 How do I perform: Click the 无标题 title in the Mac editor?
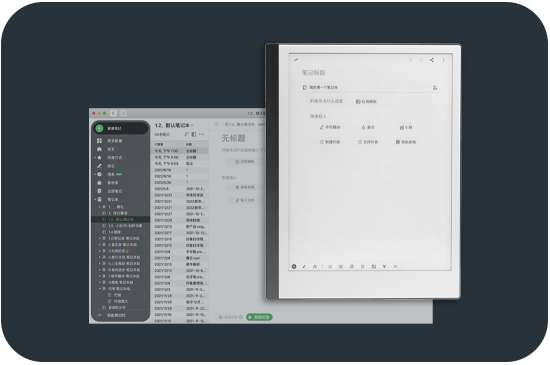(x=233, y=138)
